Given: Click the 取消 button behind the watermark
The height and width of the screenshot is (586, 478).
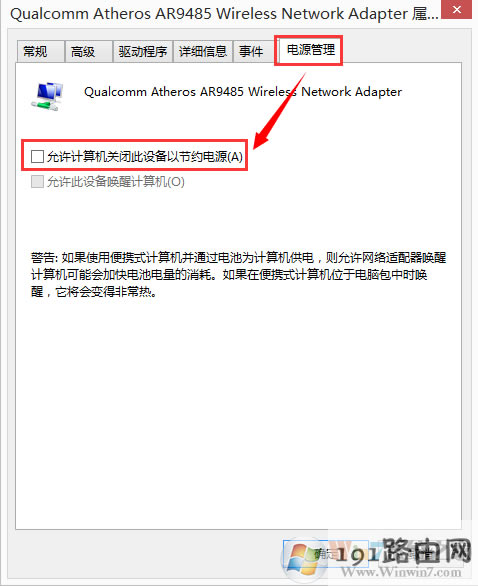Looking at the screenshot, I should tap(420, 554).
